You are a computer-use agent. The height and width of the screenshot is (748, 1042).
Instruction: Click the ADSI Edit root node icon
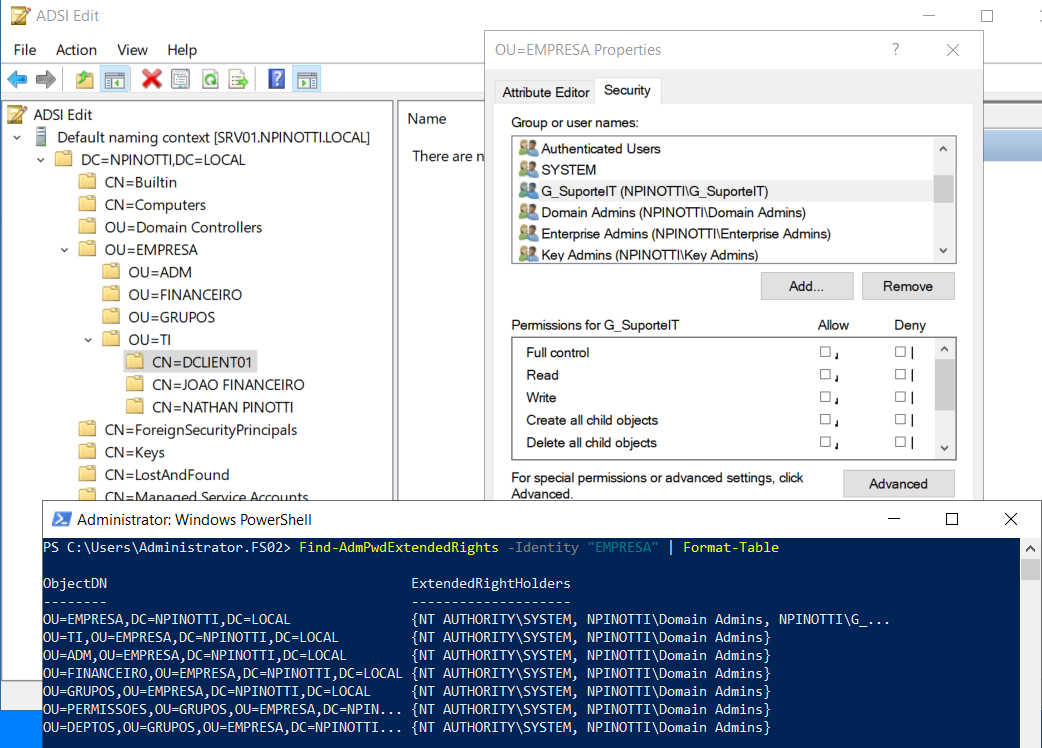pos(17,114)
